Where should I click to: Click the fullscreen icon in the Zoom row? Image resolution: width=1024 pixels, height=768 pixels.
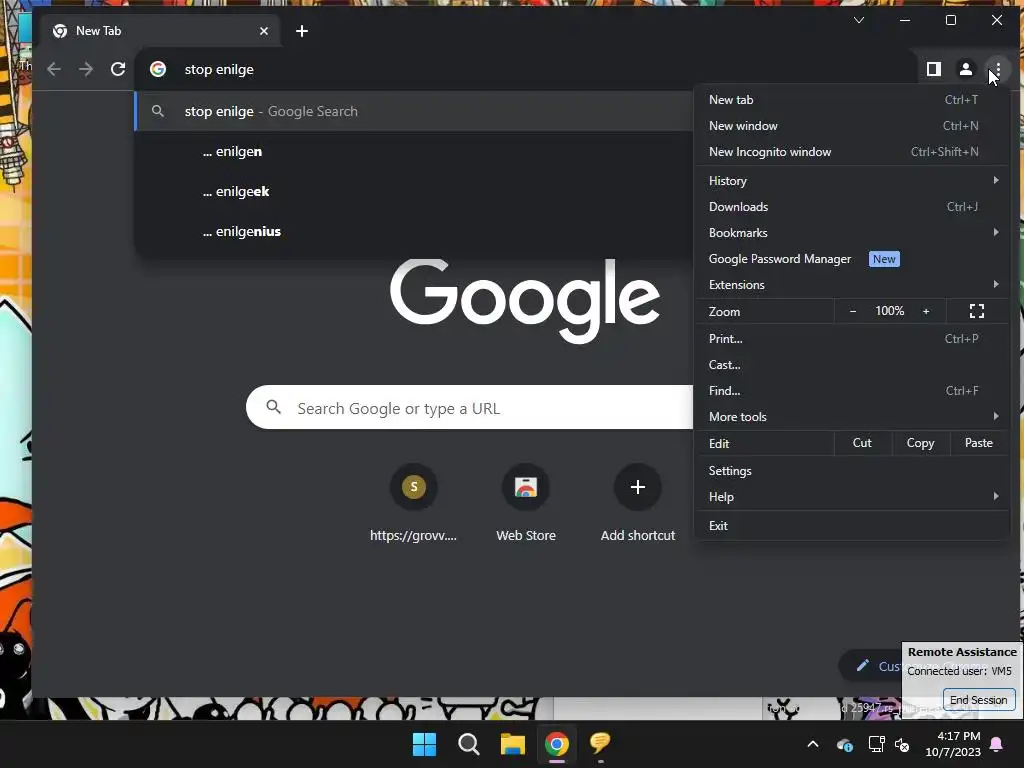976,312
